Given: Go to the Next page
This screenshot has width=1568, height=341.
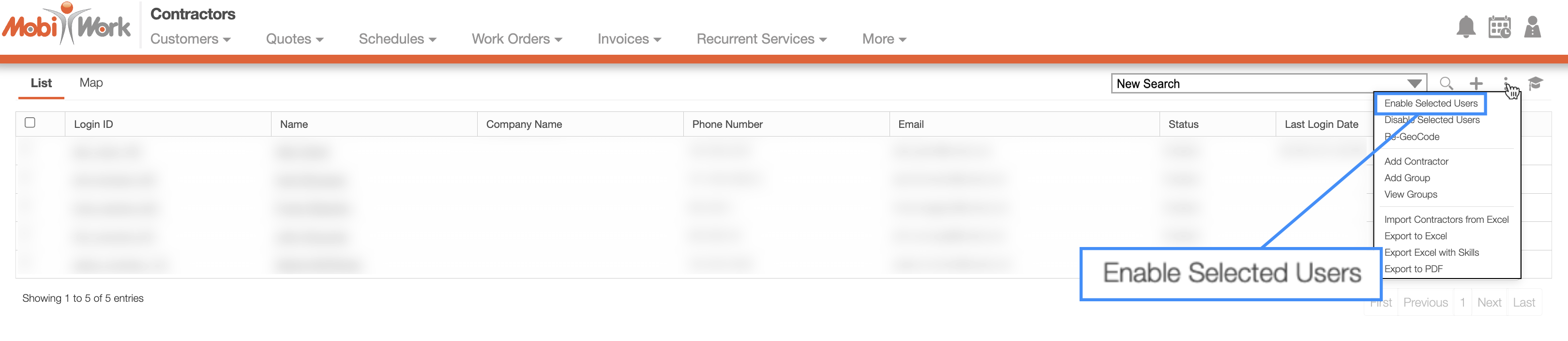Looking at the screenshot, I should pos(1489,303).
